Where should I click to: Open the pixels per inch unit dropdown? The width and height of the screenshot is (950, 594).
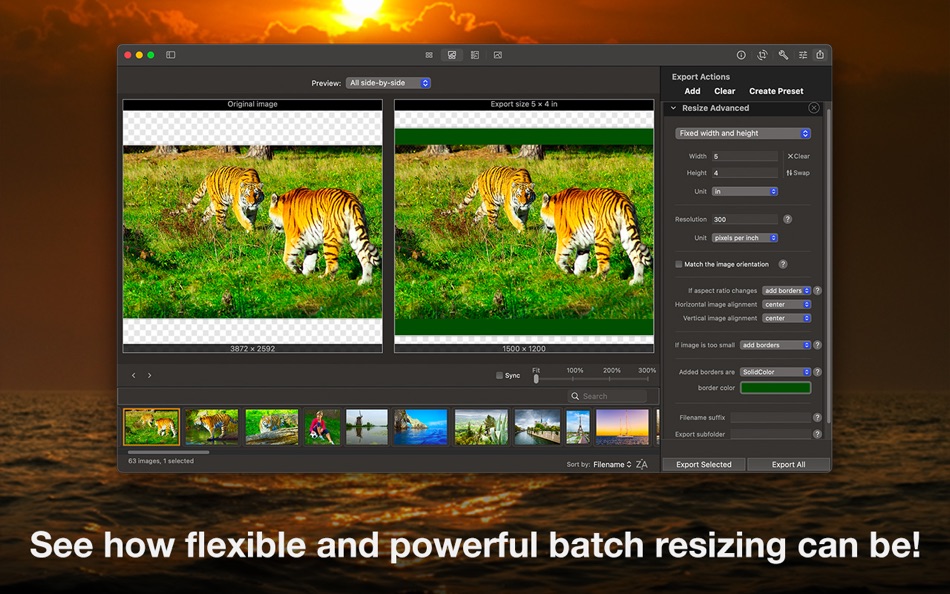tap(745, 238)
